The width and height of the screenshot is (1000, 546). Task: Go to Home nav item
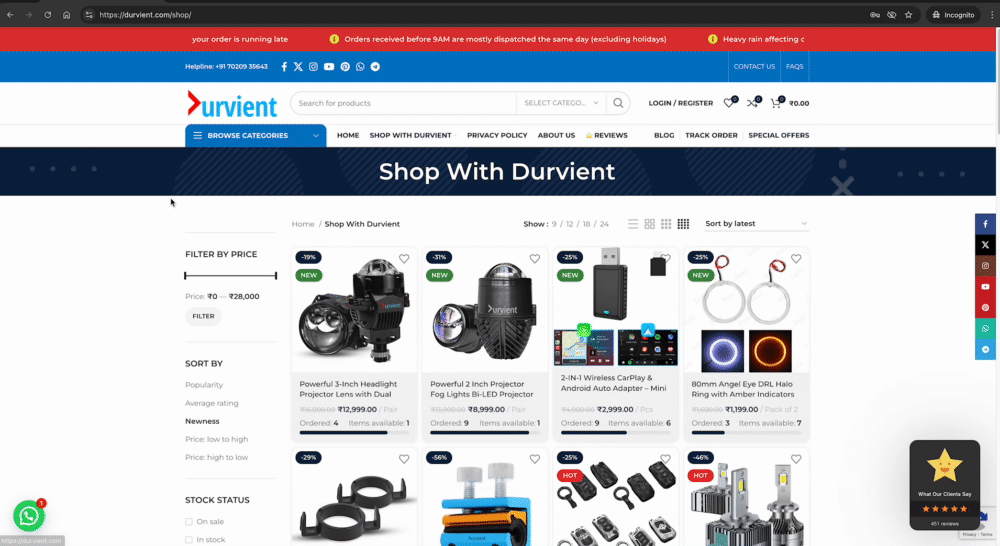pyautogui.click(x=348, y=135)
